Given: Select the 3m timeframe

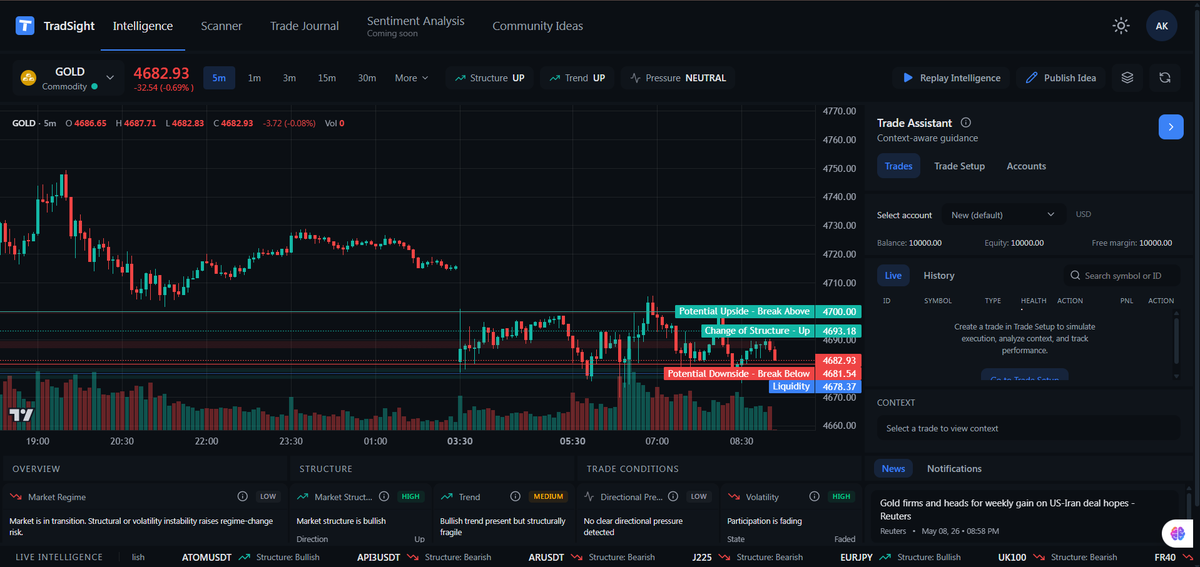Looking at the screenshot, I should pos(289,78).
